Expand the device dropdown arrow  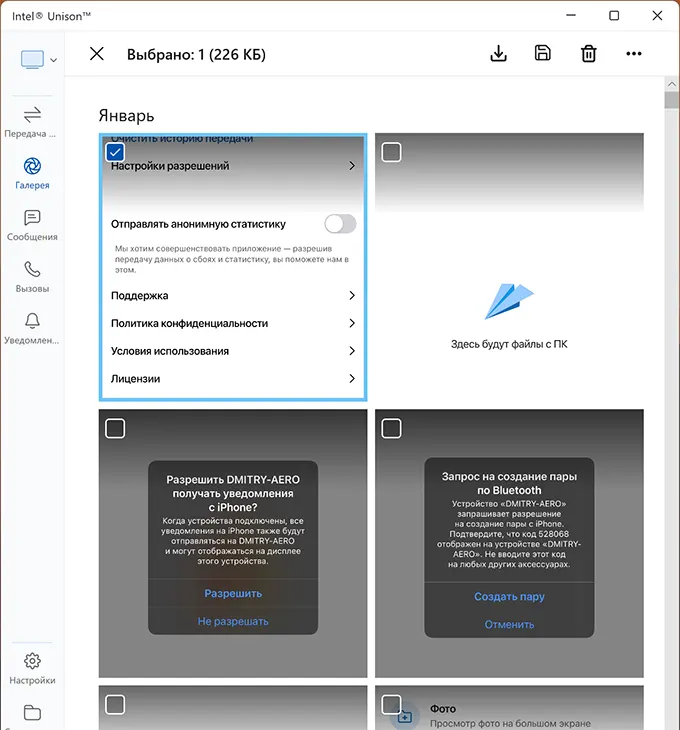54,60
